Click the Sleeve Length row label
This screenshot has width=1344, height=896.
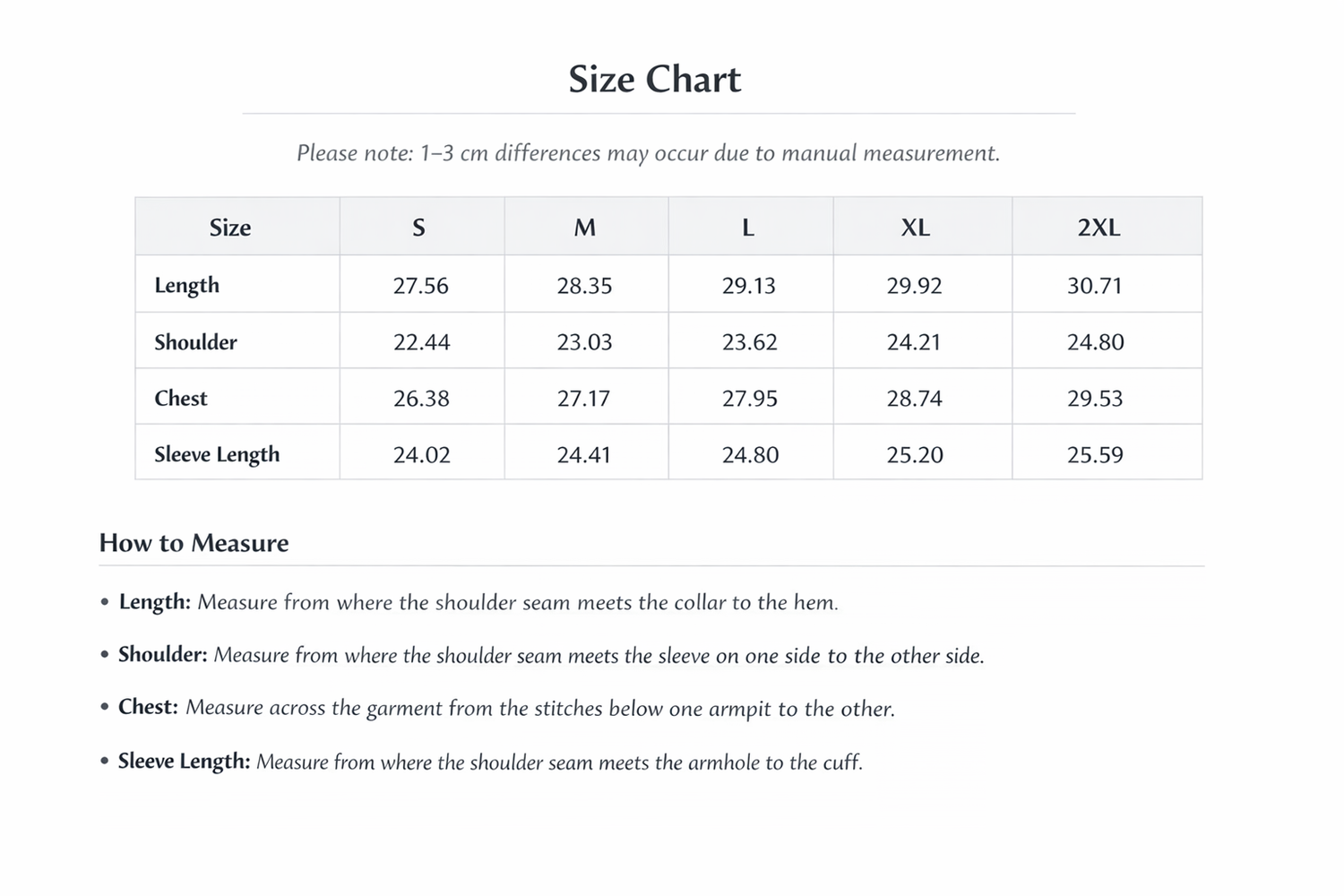(217, 454)
